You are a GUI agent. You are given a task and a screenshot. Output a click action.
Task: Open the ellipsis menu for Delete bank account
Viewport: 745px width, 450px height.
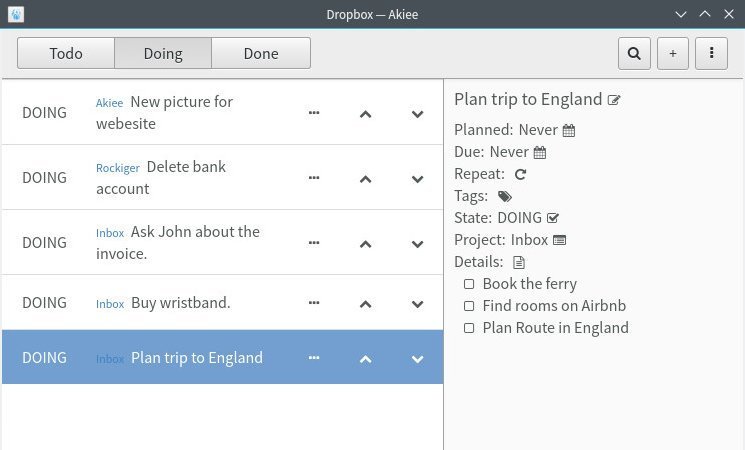[x=314, y=178]
